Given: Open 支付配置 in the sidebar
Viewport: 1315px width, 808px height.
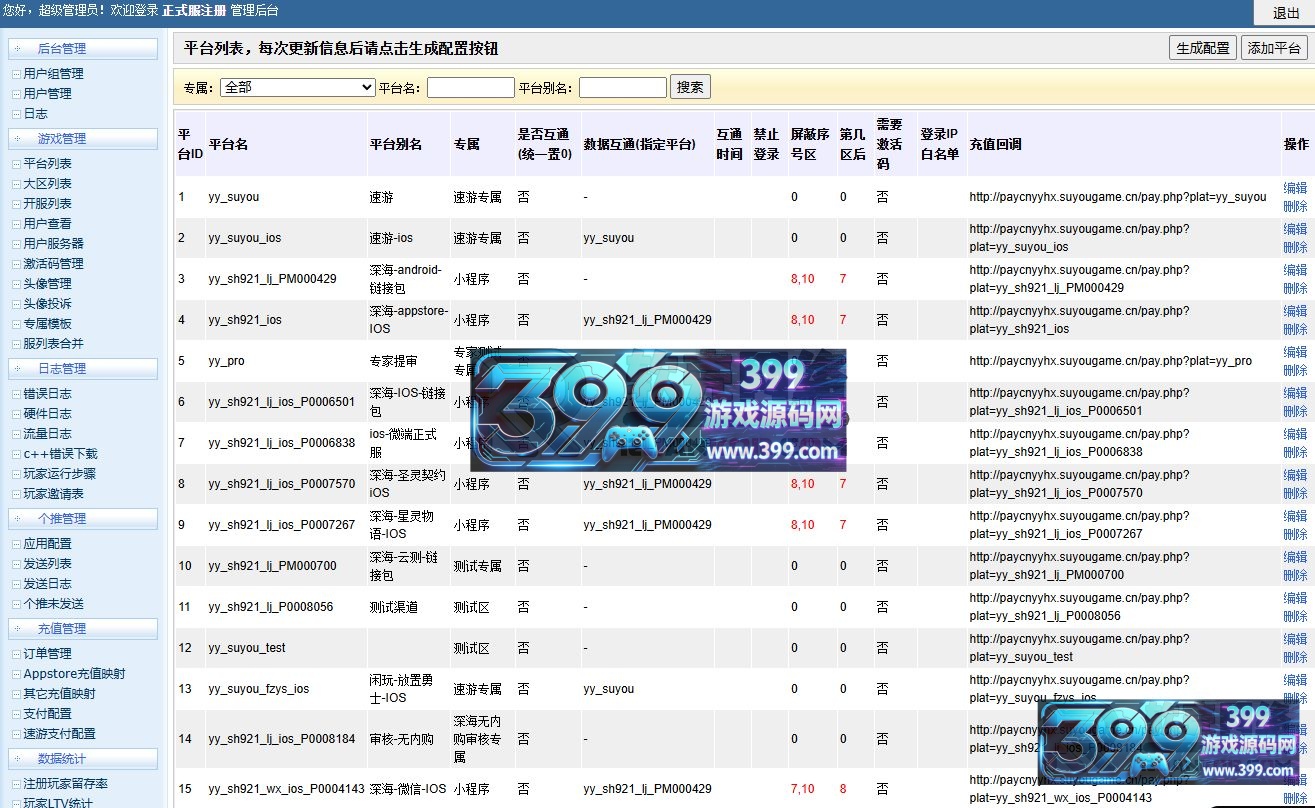Looking at the screenshot, I should click(48, 714).
